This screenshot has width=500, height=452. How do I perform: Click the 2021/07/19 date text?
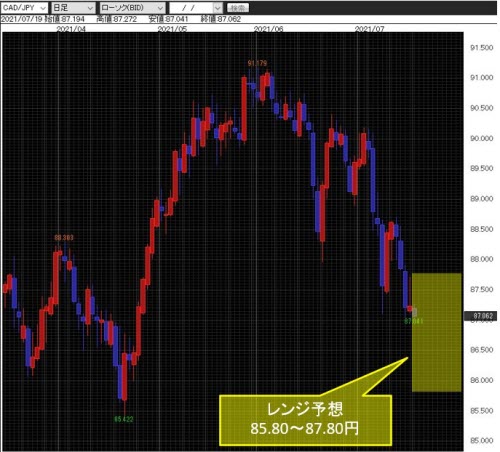click(22, 19)
